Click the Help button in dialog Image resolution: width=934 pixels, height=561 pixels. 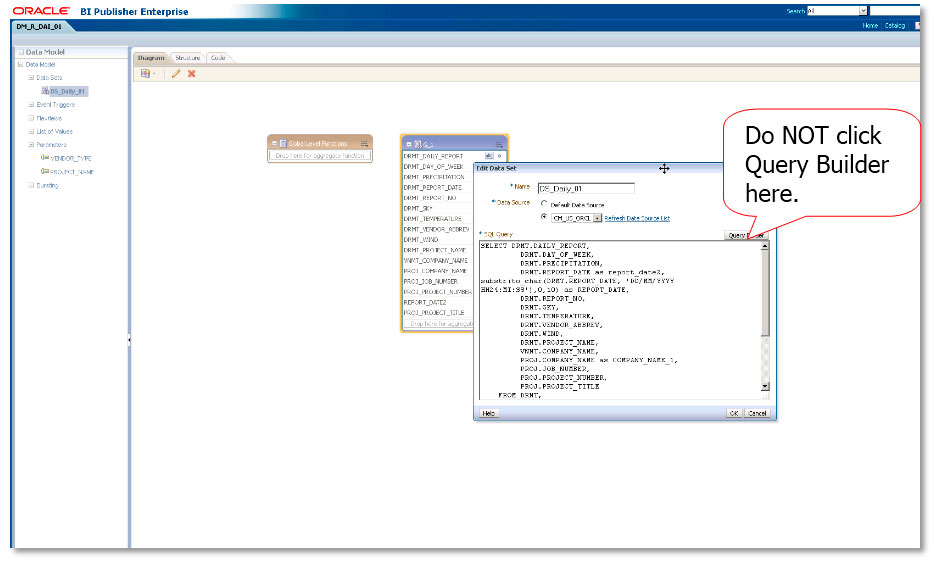[488, 413]
